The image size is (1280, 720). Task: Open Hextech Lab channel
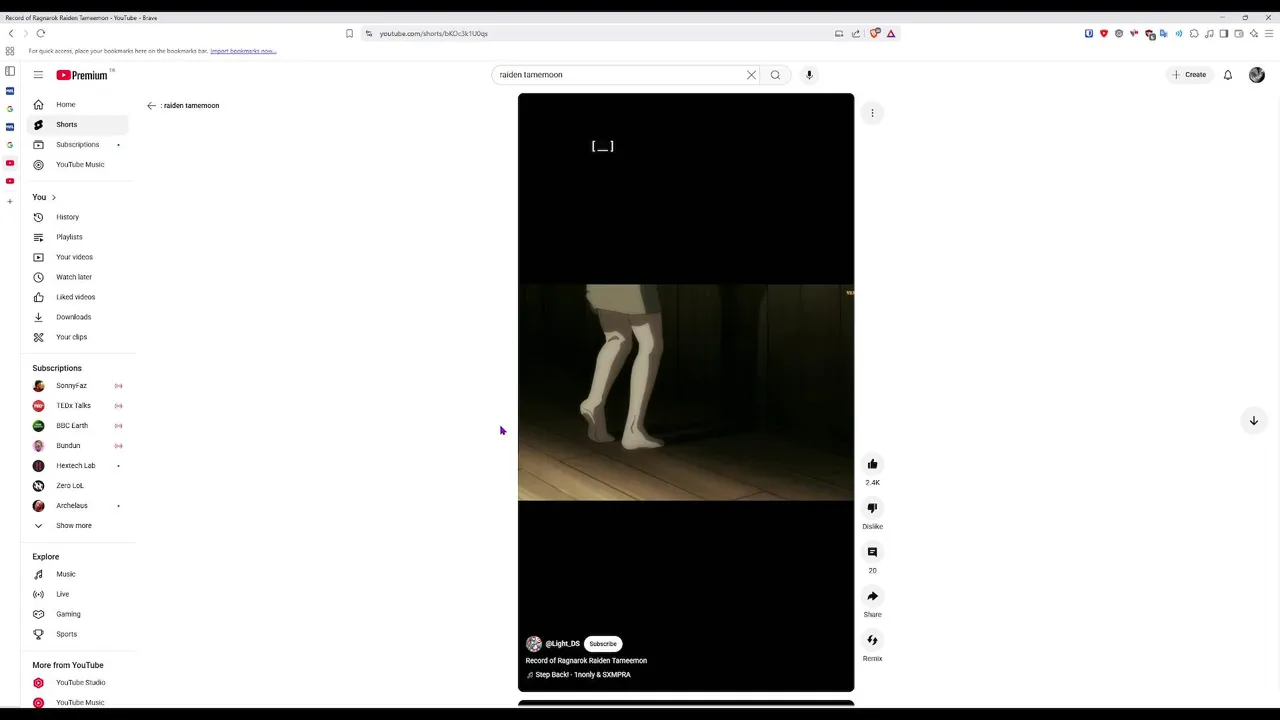coord(78,465)
